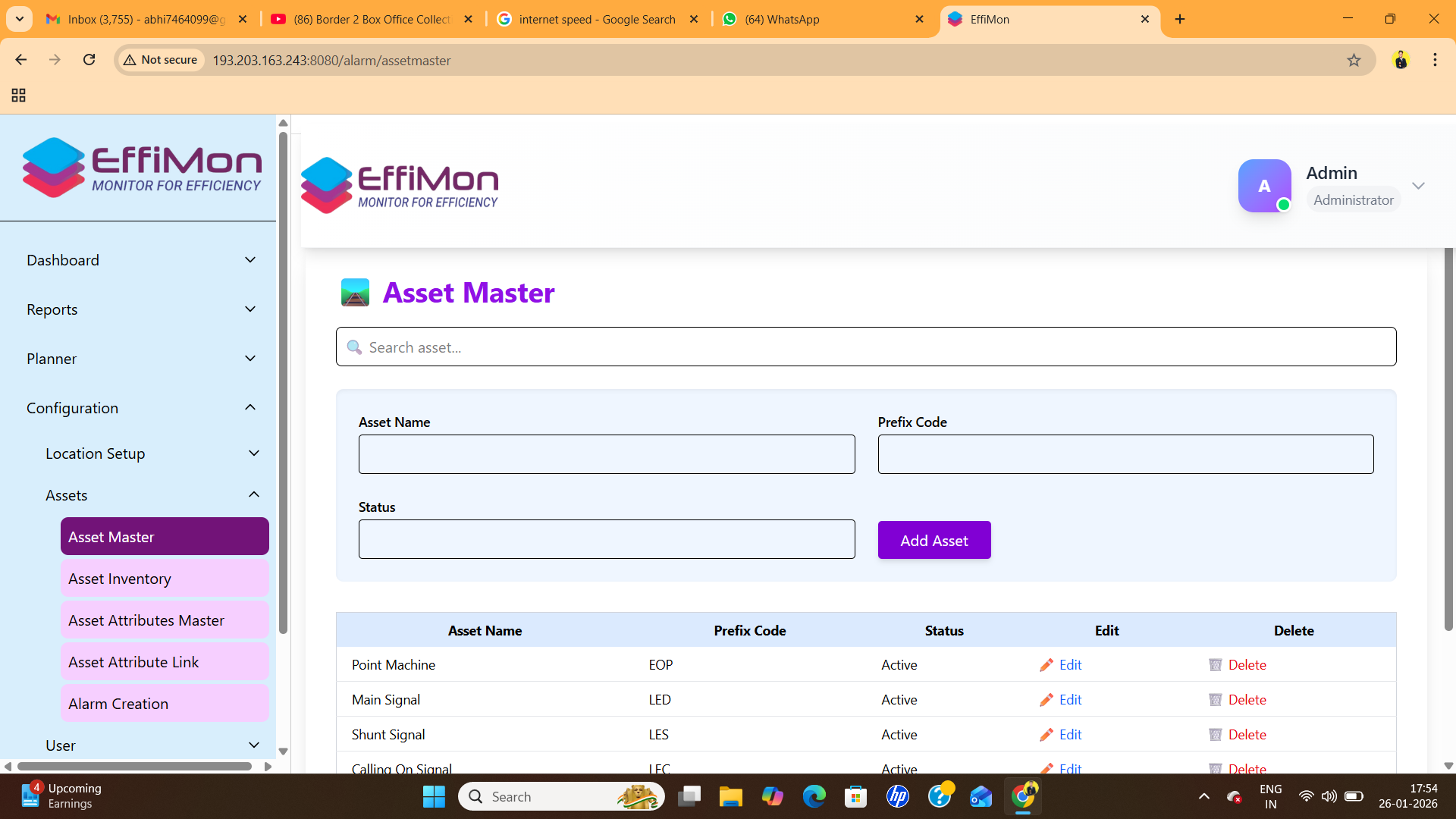
Task: Click the Add Asset button
Action: pyautogui.click(x=934, y=540)
